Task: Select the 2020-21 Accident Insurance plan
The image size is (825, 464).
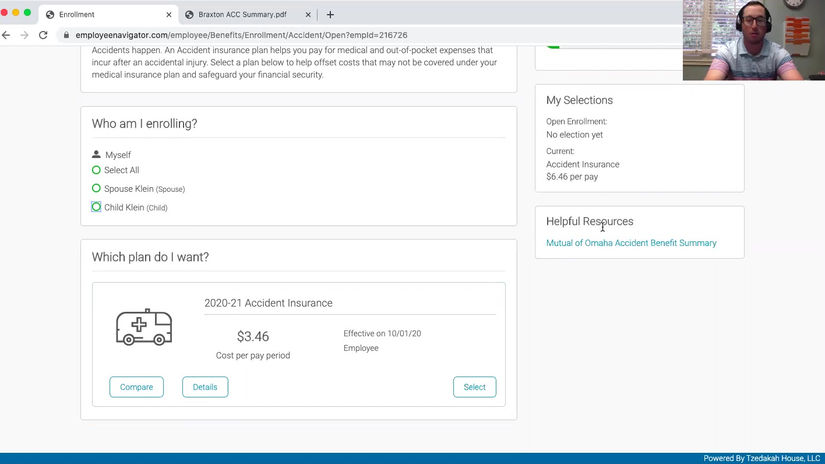Action: pos(474,387)
